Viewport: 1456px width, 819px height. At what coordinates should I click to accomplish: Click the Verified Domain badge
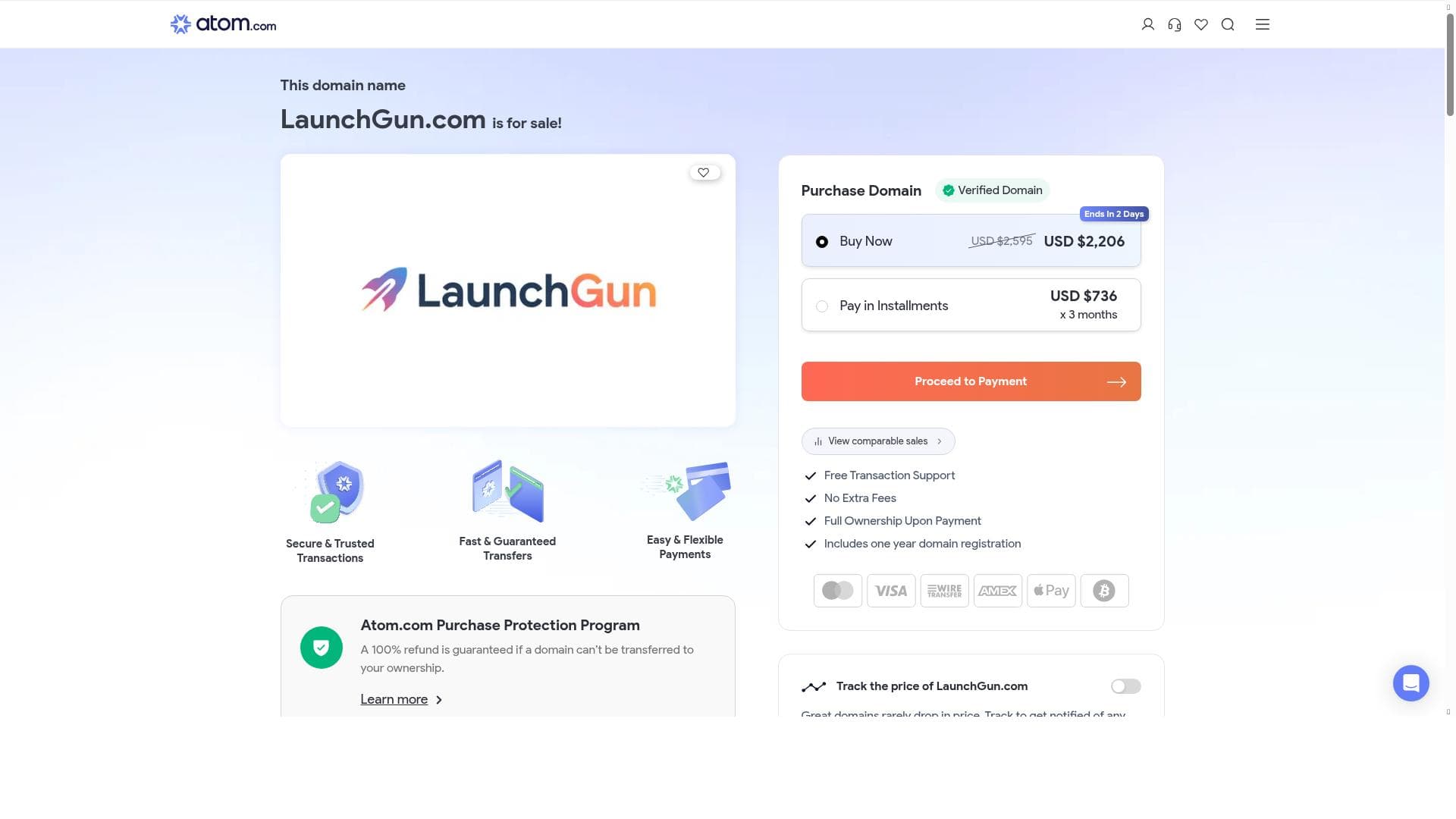992,190
